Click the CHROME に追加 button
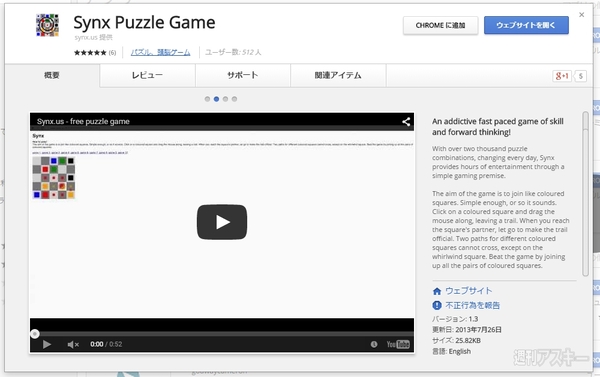The width and height of the screenshot is (600, 377). (440, 26)
